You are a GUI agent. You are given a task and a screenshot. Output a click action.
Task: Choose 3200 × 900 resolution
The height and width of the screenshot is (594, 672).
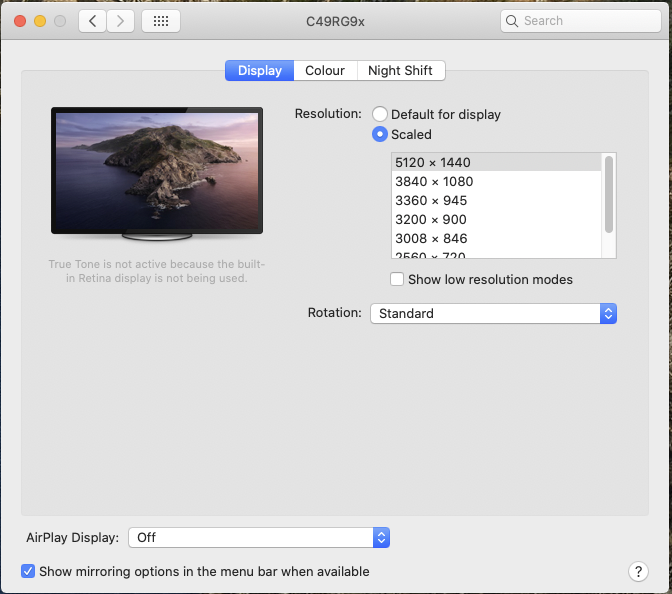(x=496, y=219)
